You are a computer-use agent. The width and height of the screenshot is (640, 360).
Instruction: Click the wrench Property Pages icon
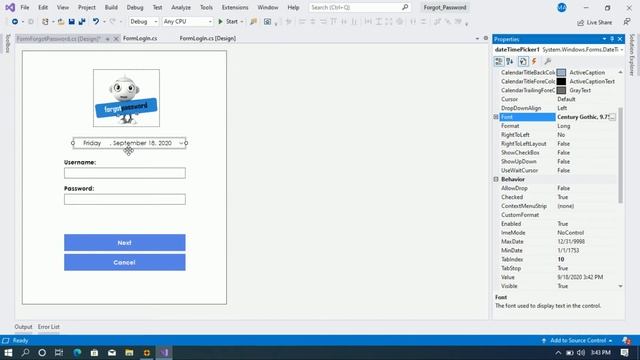click(x=547, y=61)
